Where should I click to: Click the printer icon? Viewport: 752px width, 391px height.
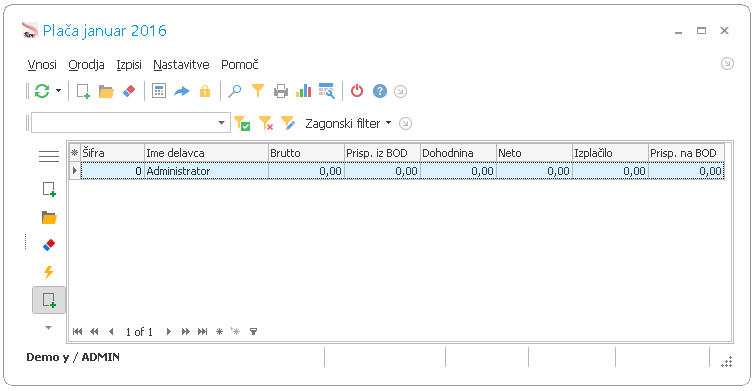(x=281, y=91)
